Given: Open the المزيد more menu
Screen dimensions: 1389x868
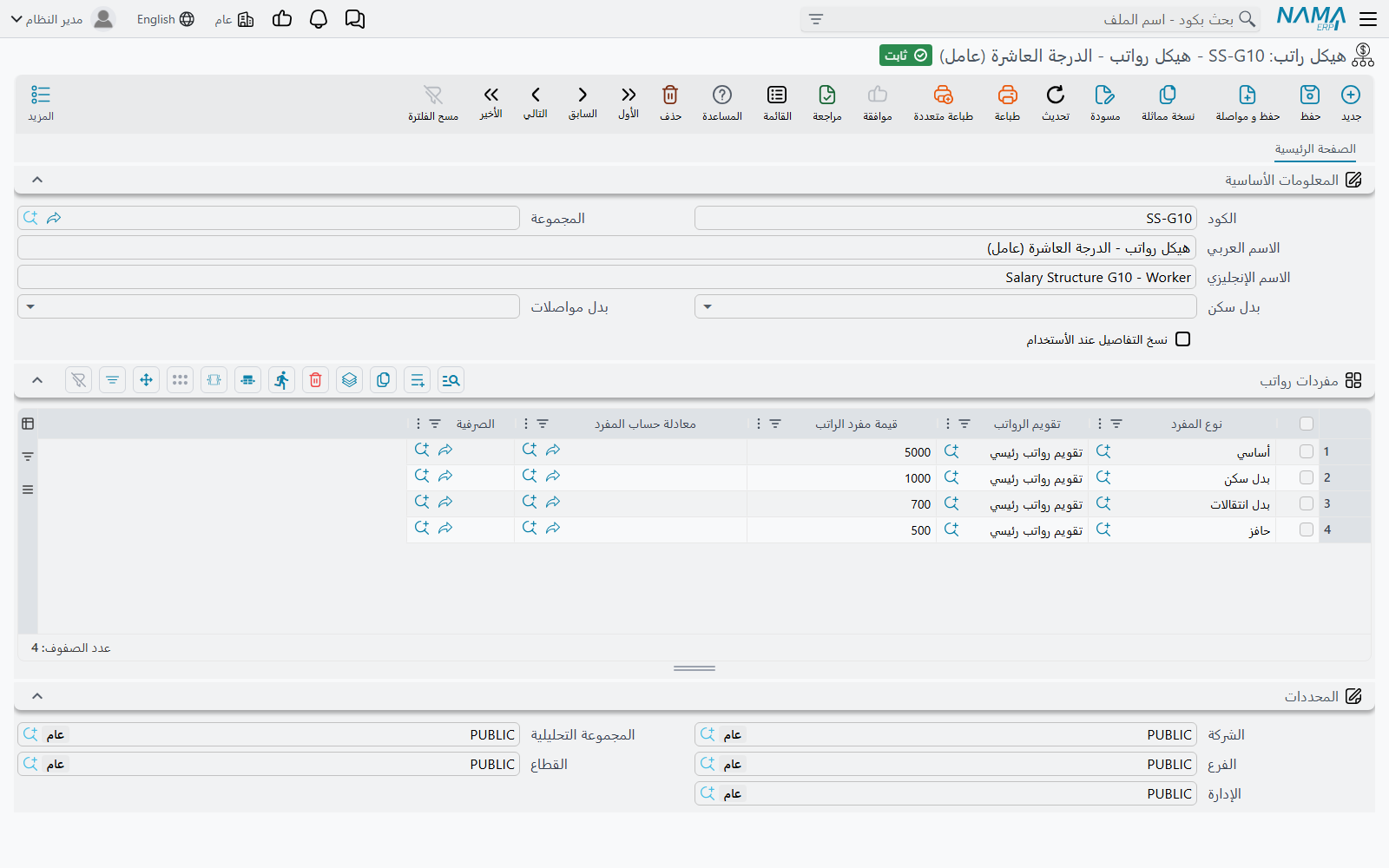Looking at the screenshot, I should [41, 102].
